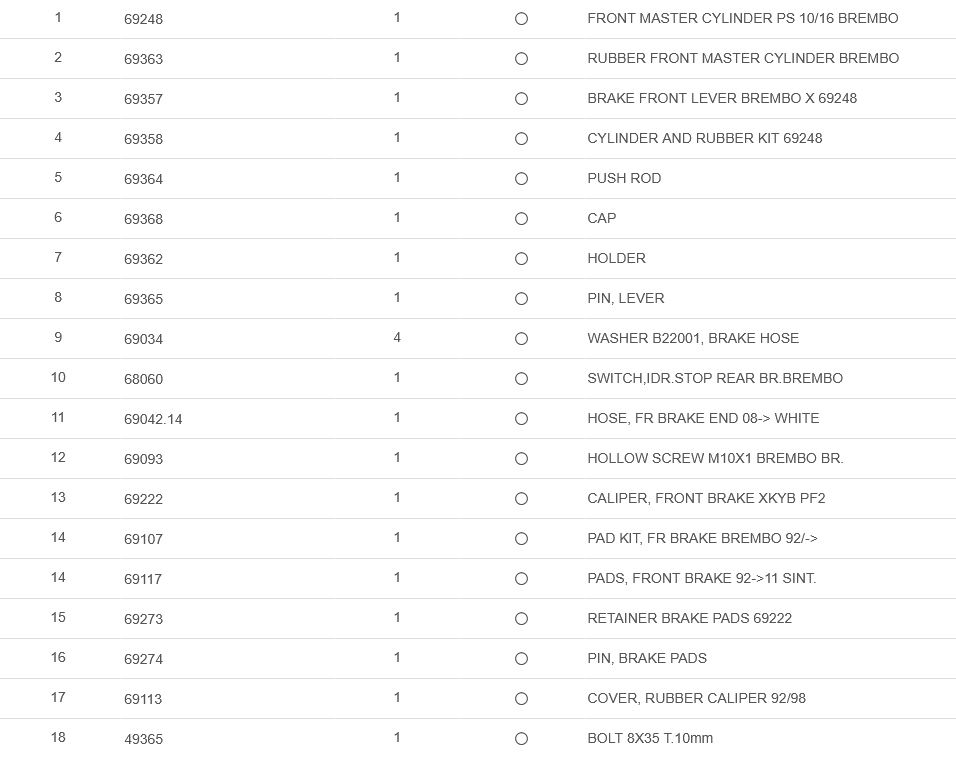Click the CYLINDER AND RUBBER KIT 69248 description
The image size is (956, 758).
704,138
